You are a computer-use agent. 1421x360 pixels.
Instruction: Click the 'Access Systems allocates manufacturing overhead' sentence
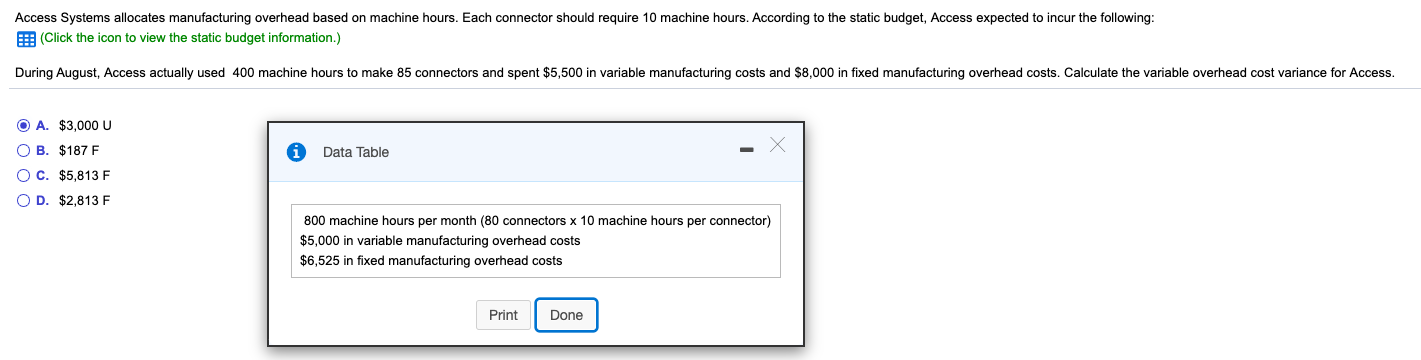point(585,19)
